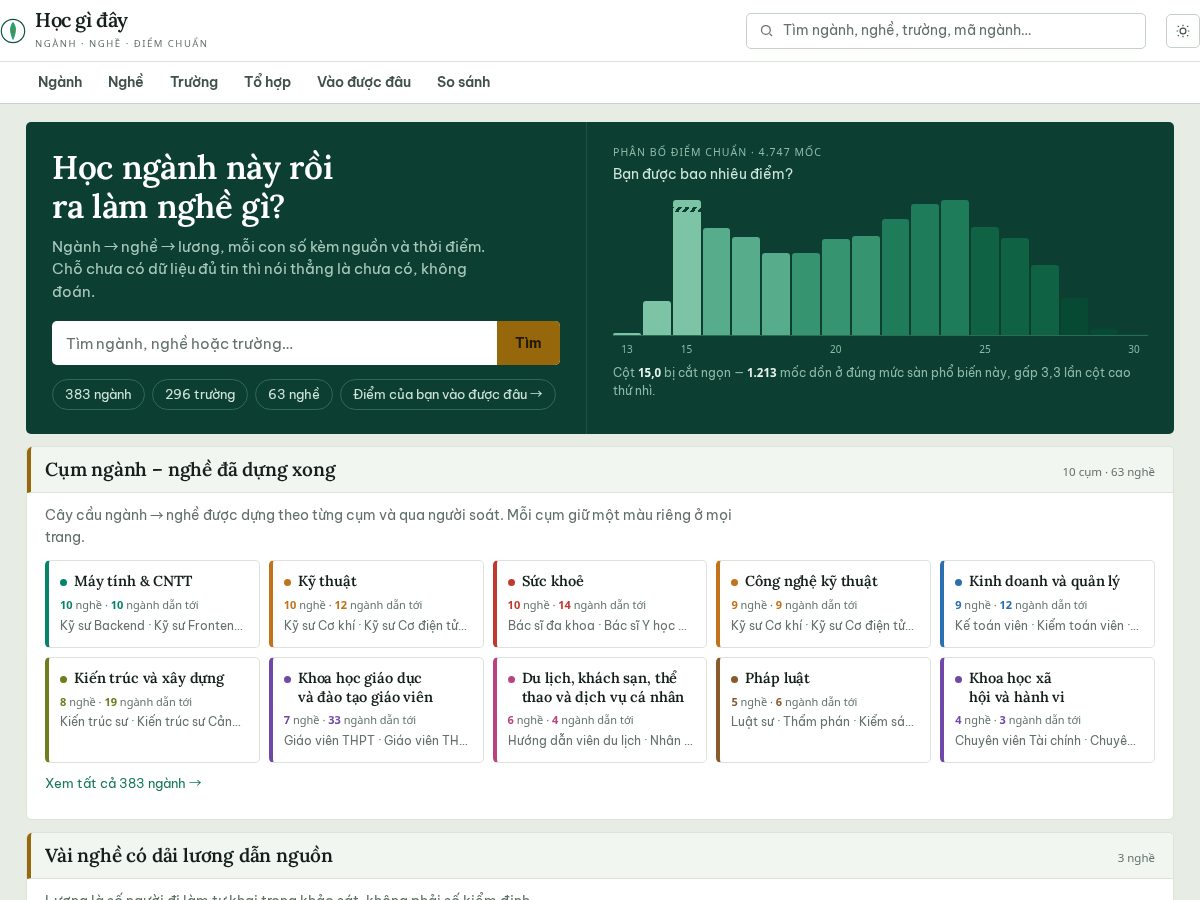Screen dimensions: 1200x900
Task: Click the 10 cụm · 63 nghề counter
Action: click(1108, 472)
